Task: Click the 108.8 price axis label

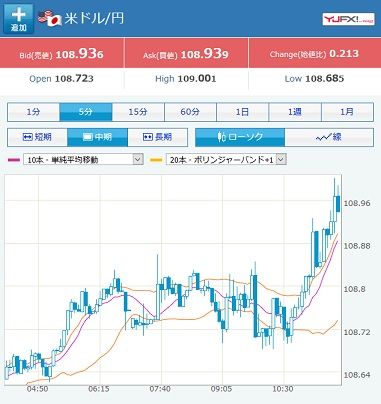Action: coord(355,289)
